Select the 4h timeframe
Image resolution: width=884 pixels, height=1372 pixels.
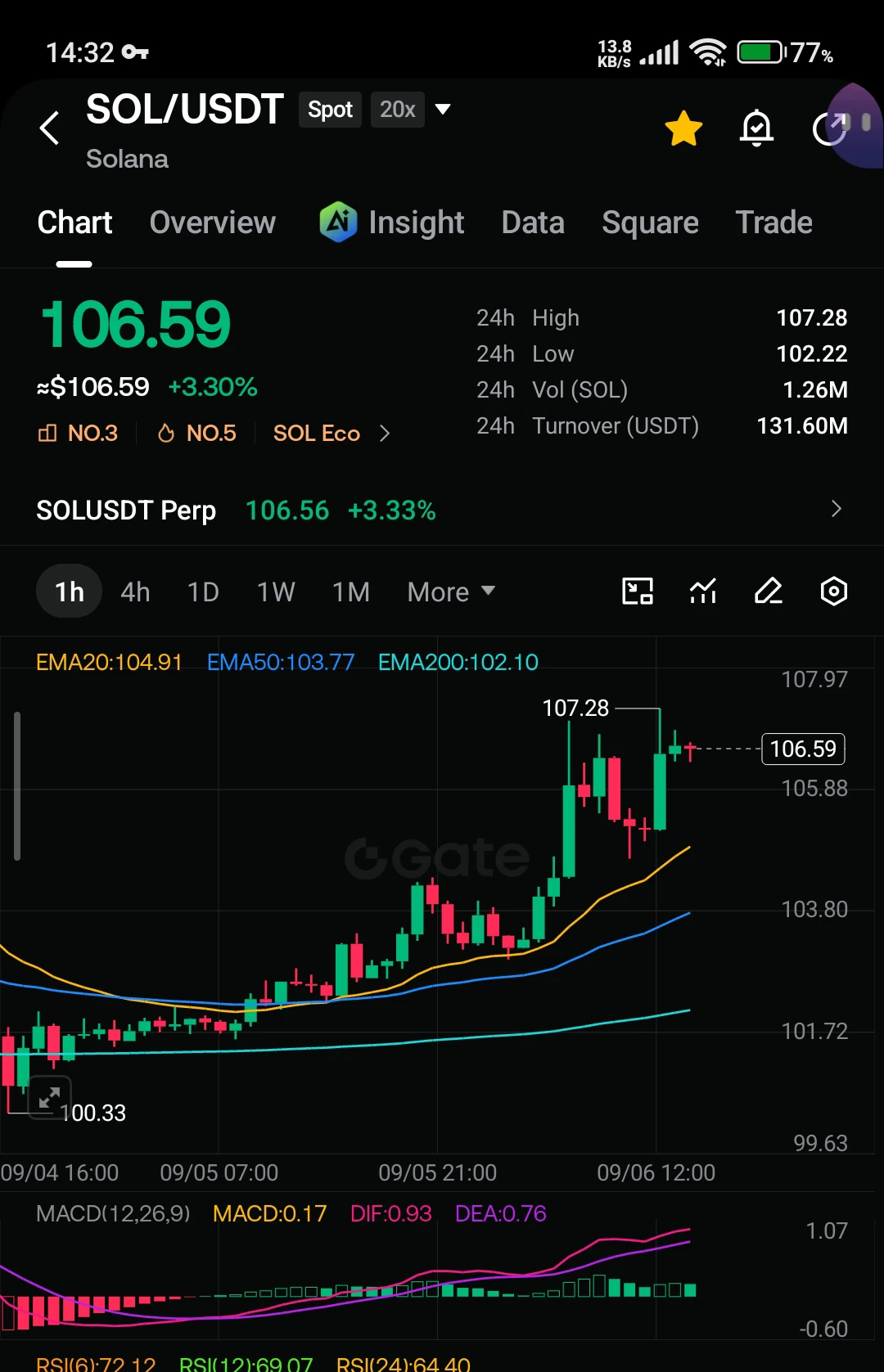click(x=135, y=592)
